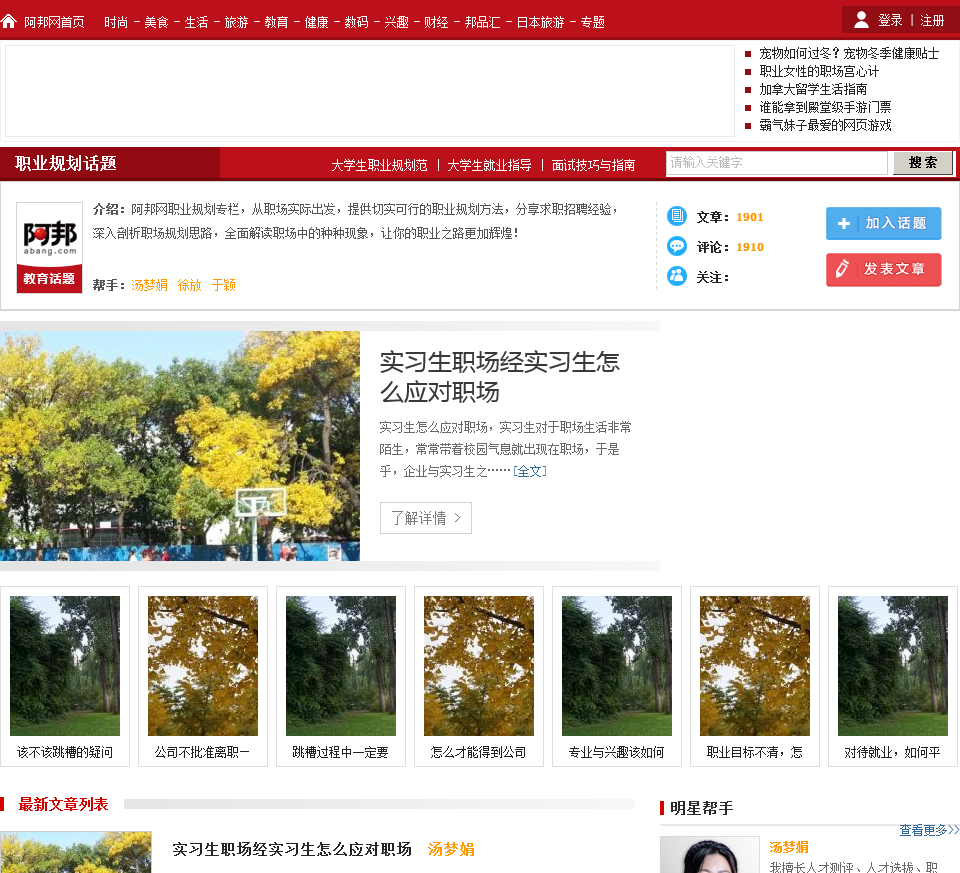Open the 时尚 navigation item

point(116,22)
